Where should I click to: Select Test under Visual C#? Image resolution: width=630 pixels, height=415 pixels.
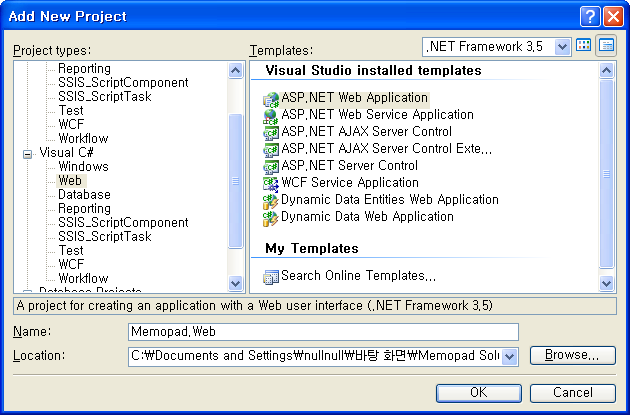click(71, 251)
